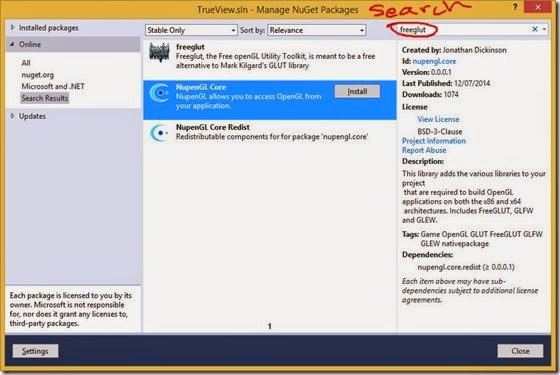Open the Project Information link
This screenshot has height=375, width=560.
[x=434, y=141]
